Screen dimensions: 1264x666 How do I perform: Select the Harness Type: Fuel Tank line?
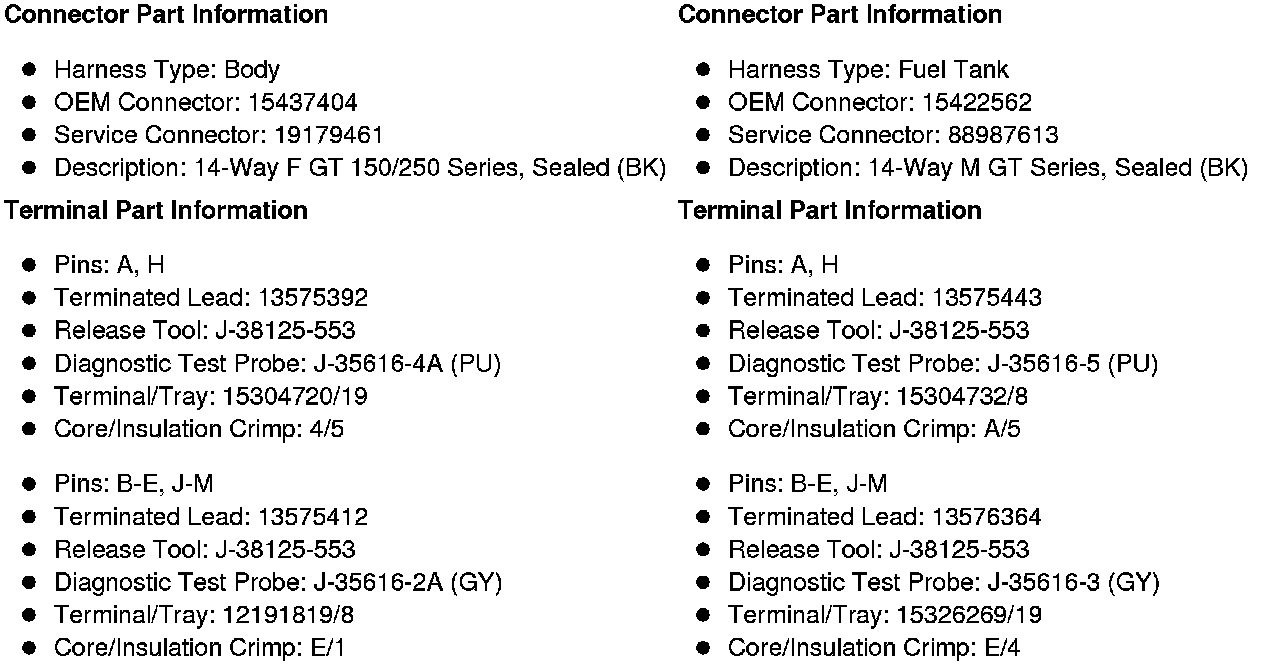(868, 70)
